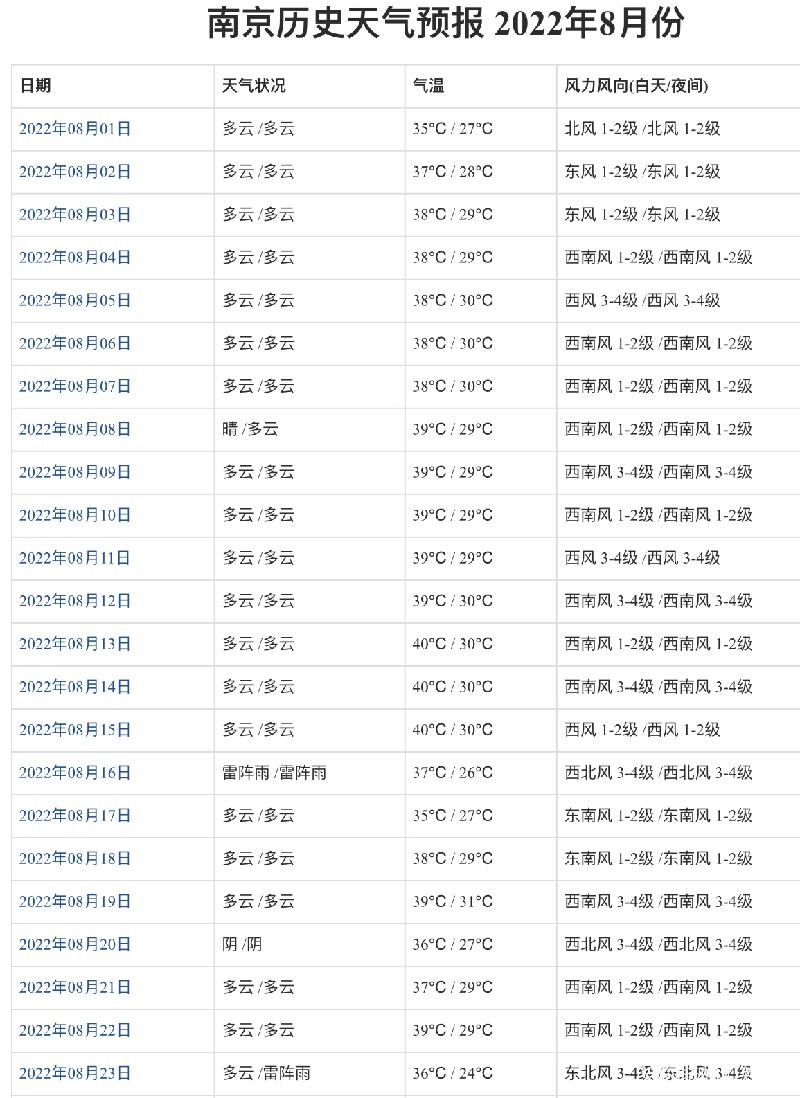Click the 气温 column header

[x=429, y=86]
